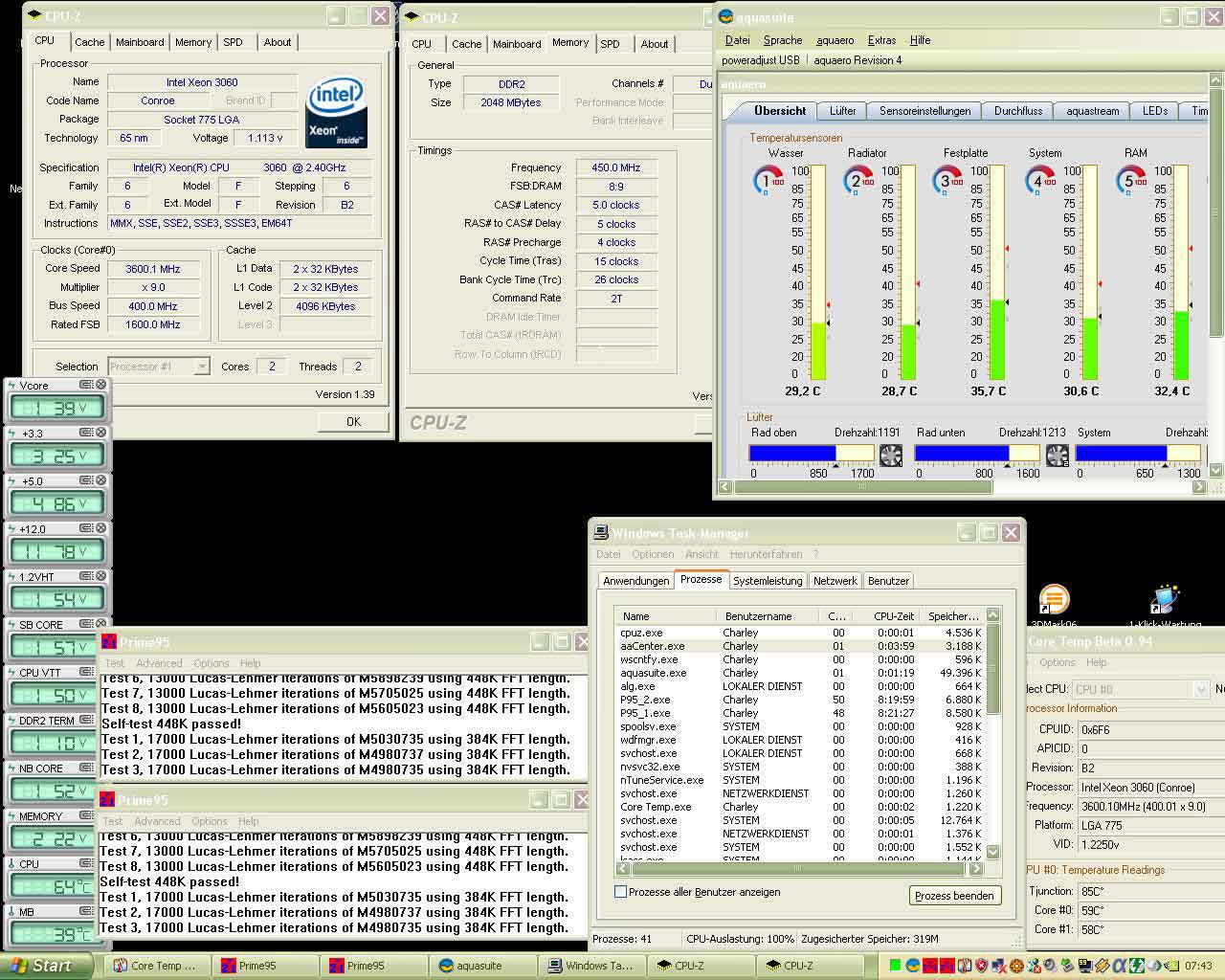Click the Prozess beenden button
The height and width of the screenshot is (980, 1225).
click(954, 896)
